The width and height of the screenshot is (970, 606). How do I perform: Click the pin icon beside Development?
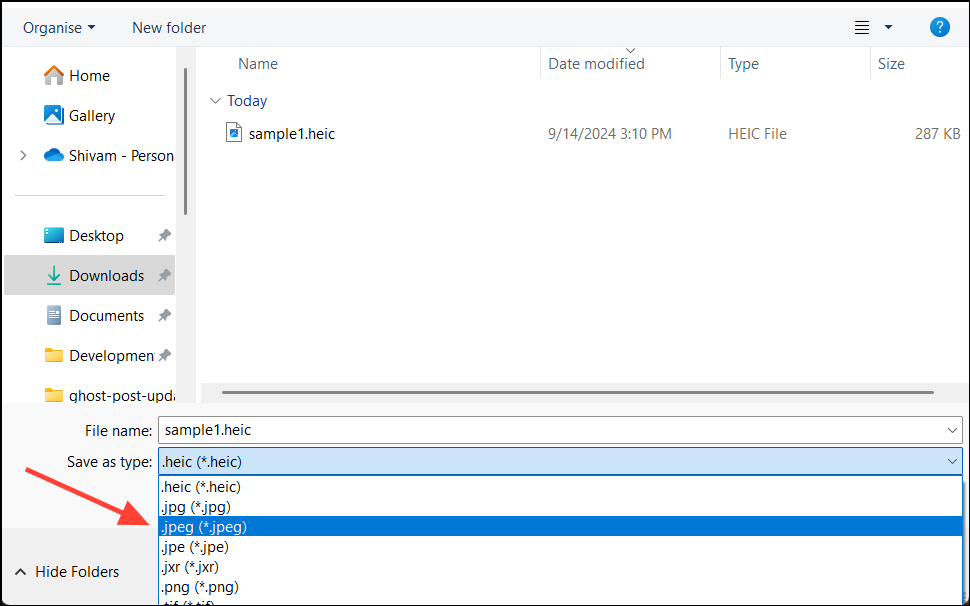coord(164,356)
